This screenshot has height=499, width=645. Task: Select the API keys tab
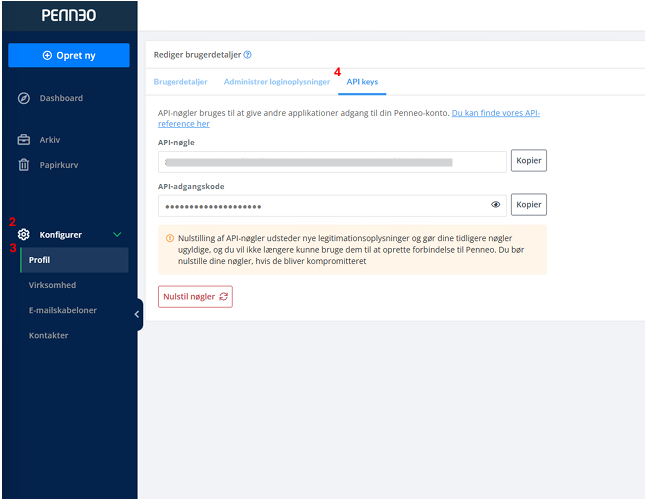[362, 81]
